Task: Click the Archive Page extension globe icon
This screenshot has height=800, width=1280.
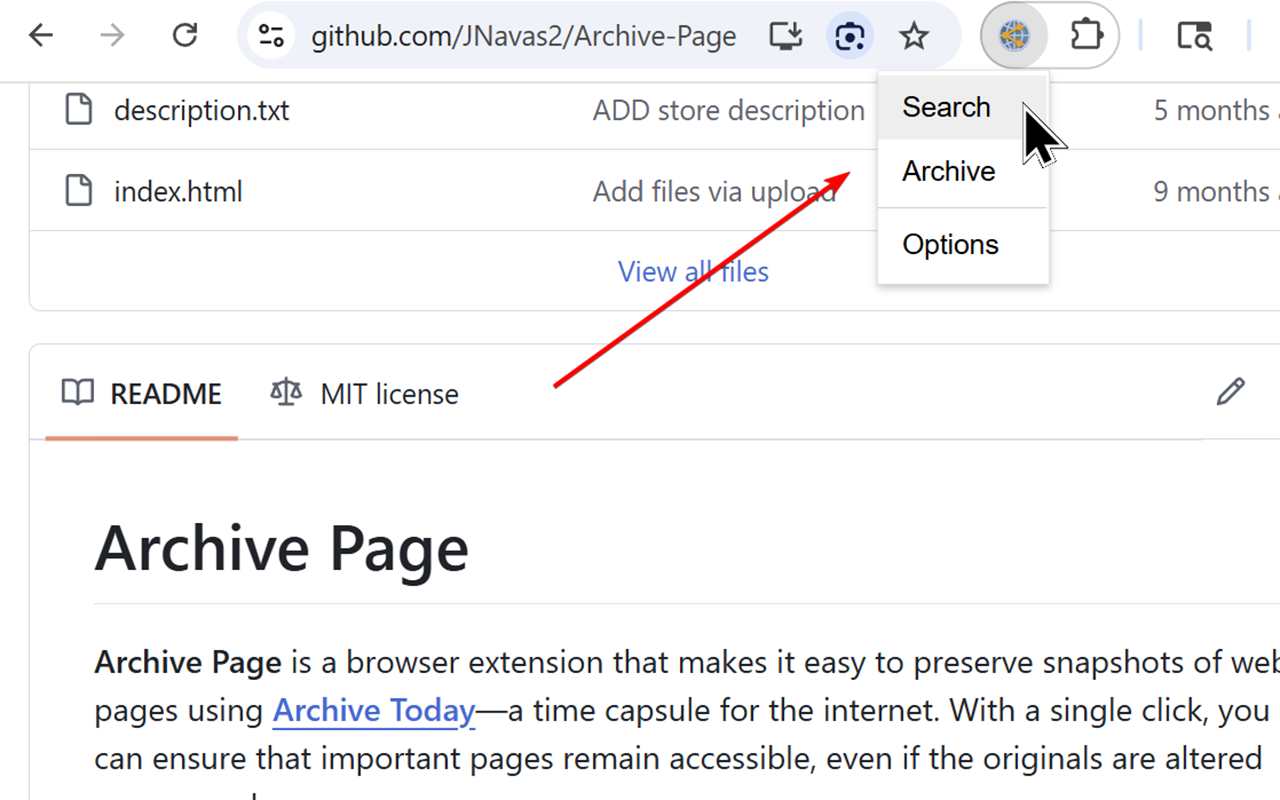Action: pyautogui.click(x=1014, y=37)
